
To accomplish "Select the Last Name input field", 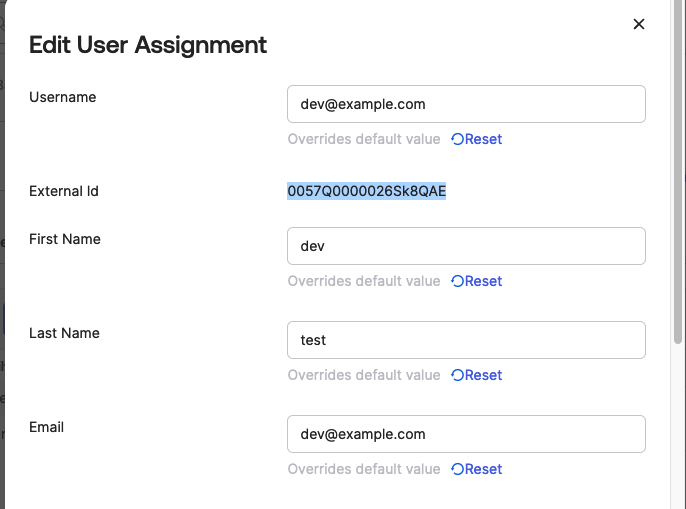I will tap(466, 340).
